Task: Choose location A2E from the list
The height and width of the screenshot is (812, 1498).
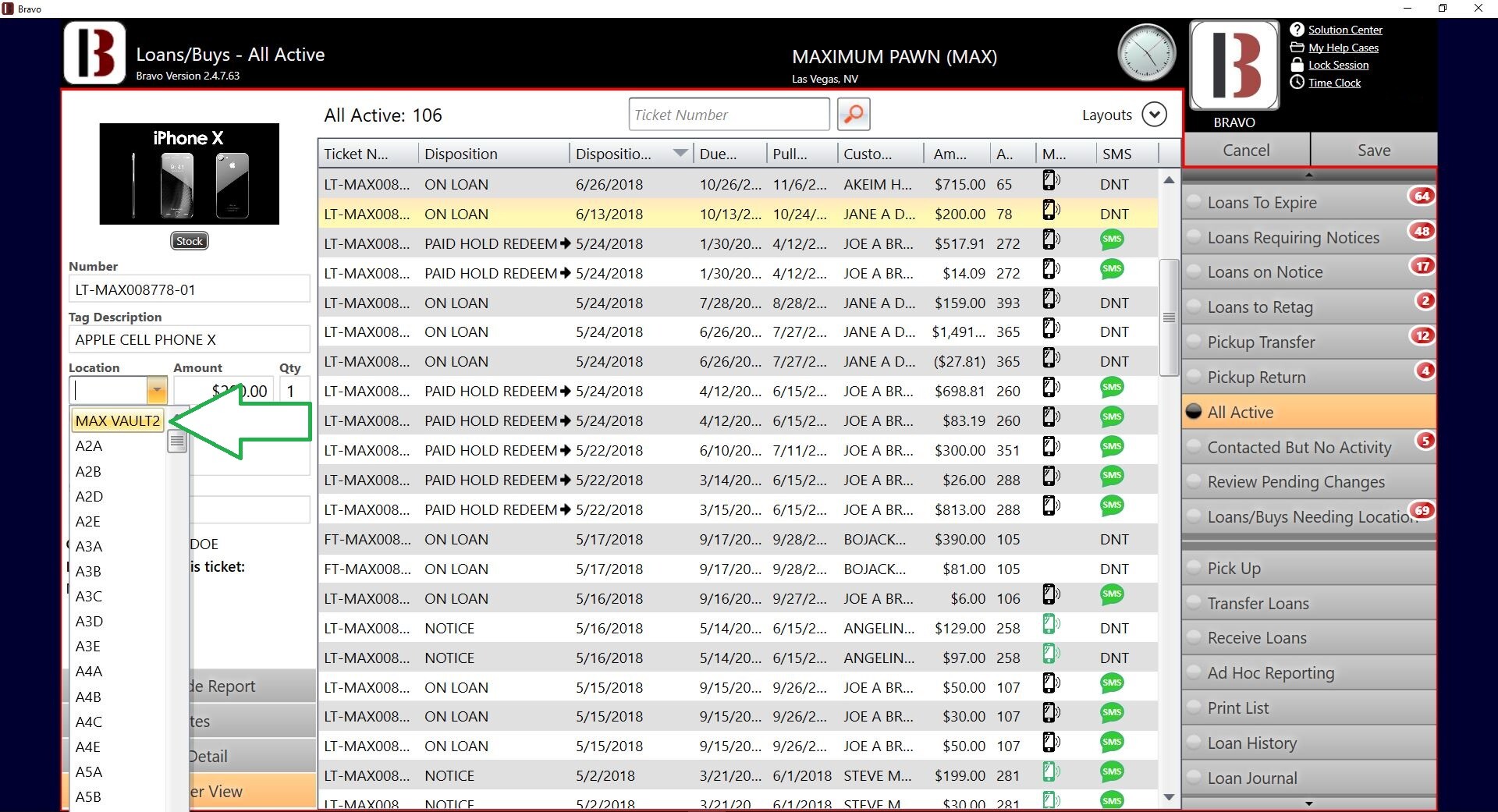Action: (x=88, y=521)
